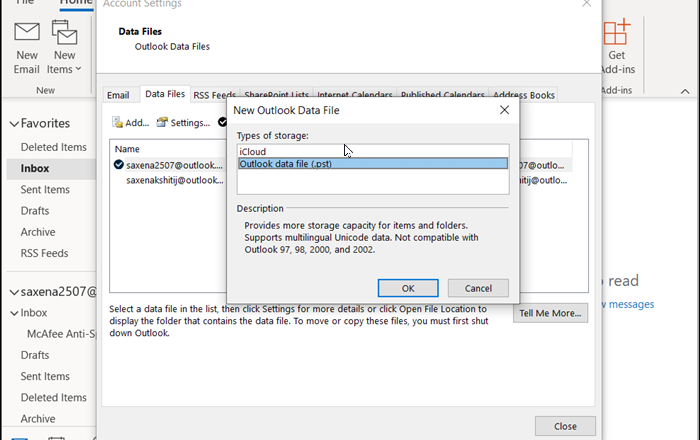Close the New Outlook Data File dialog
This screenshot has width=700, height=440.
pos(504,110)
